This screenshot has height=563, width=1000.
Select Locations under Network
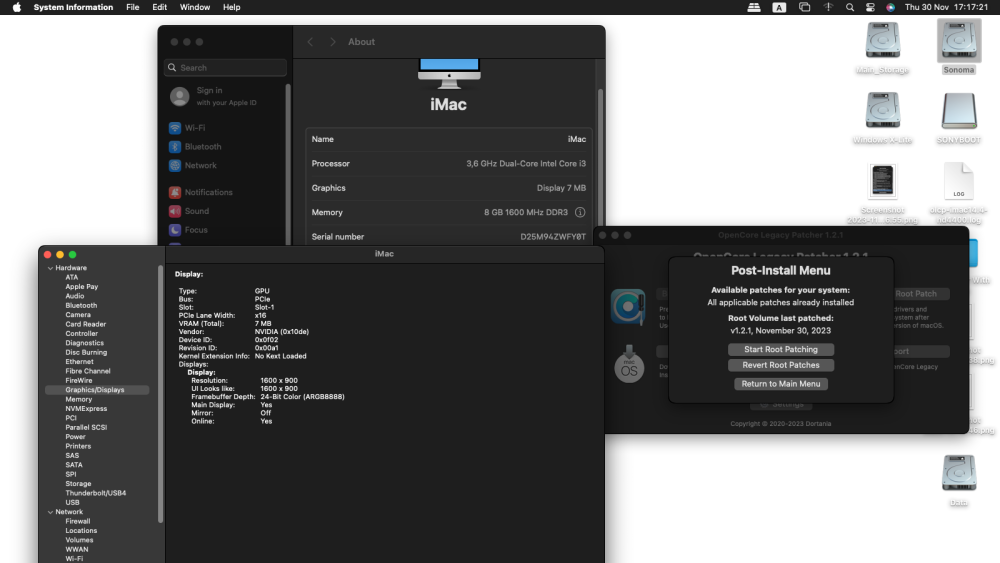81,530
